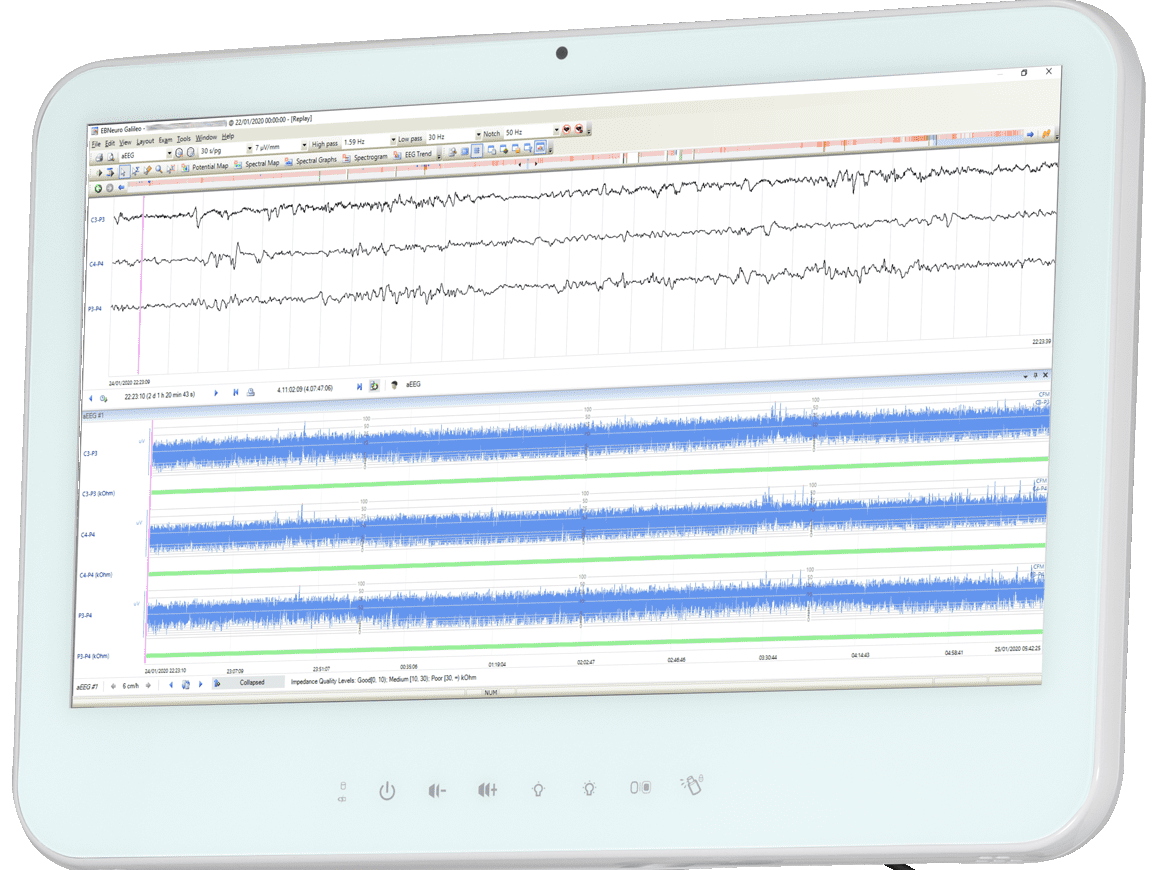The height and width of the screenshot is (870, 1163).
Task: Step to previous aEEG trend page
Action: pos(171,685)
